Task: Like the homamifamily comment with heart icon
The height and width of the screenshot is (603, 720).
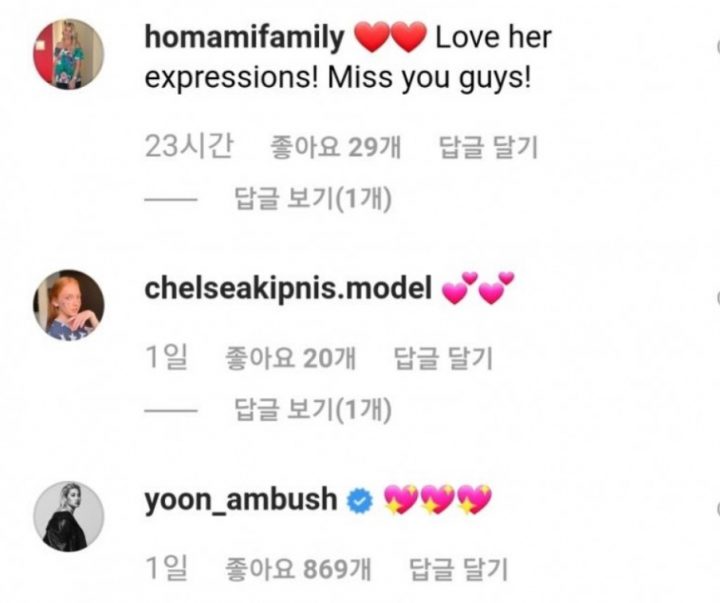Action: pos(717,47)
